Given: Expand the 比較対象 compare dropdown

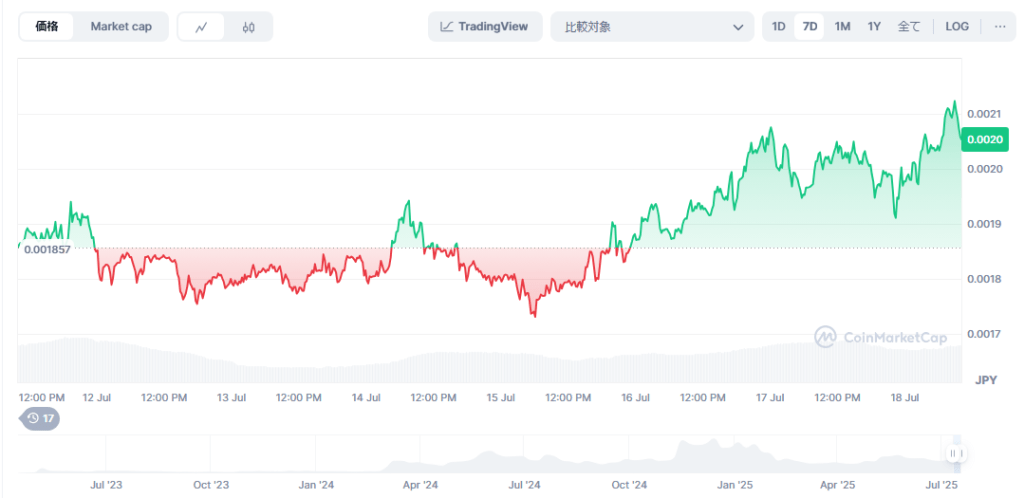Looking at the screenshot, I should click(650, 27).
